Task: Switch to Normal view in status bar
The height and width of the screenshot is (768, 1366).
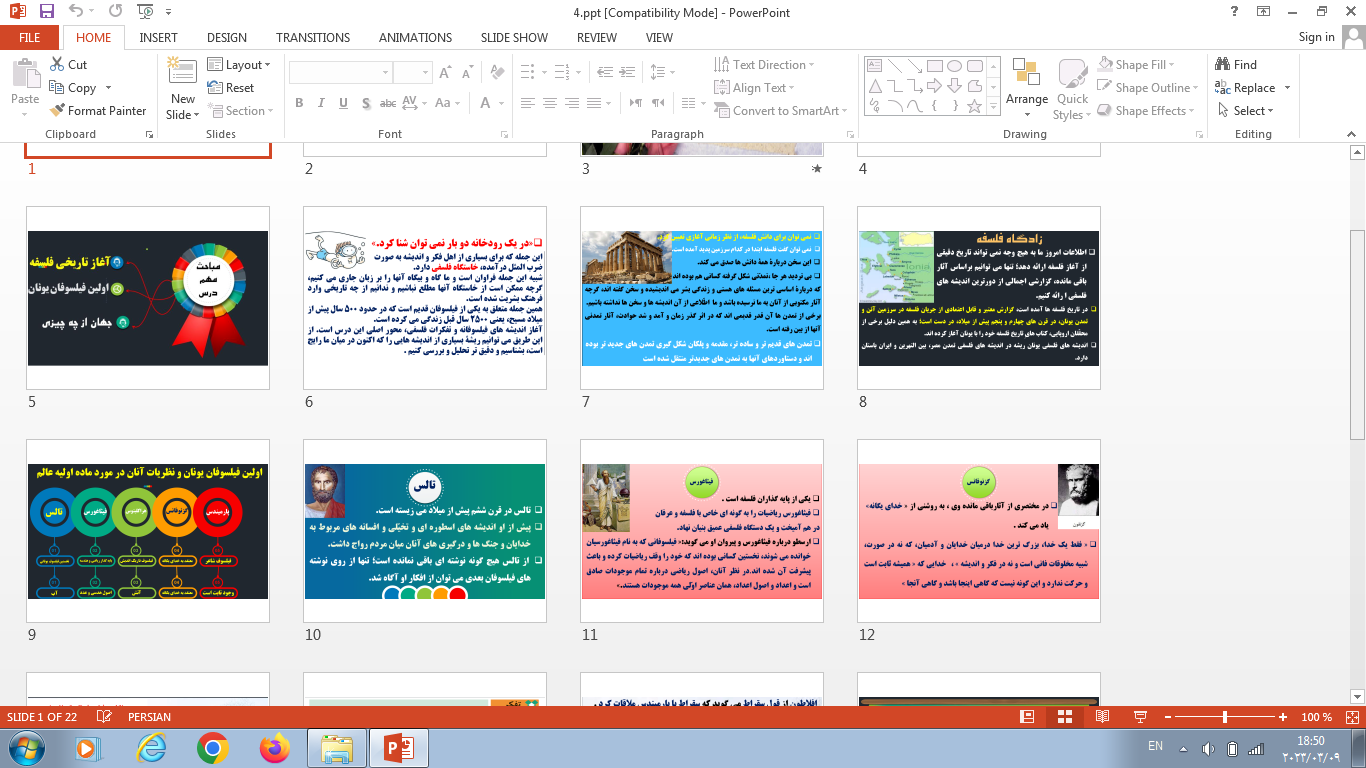Action: 1026,717
